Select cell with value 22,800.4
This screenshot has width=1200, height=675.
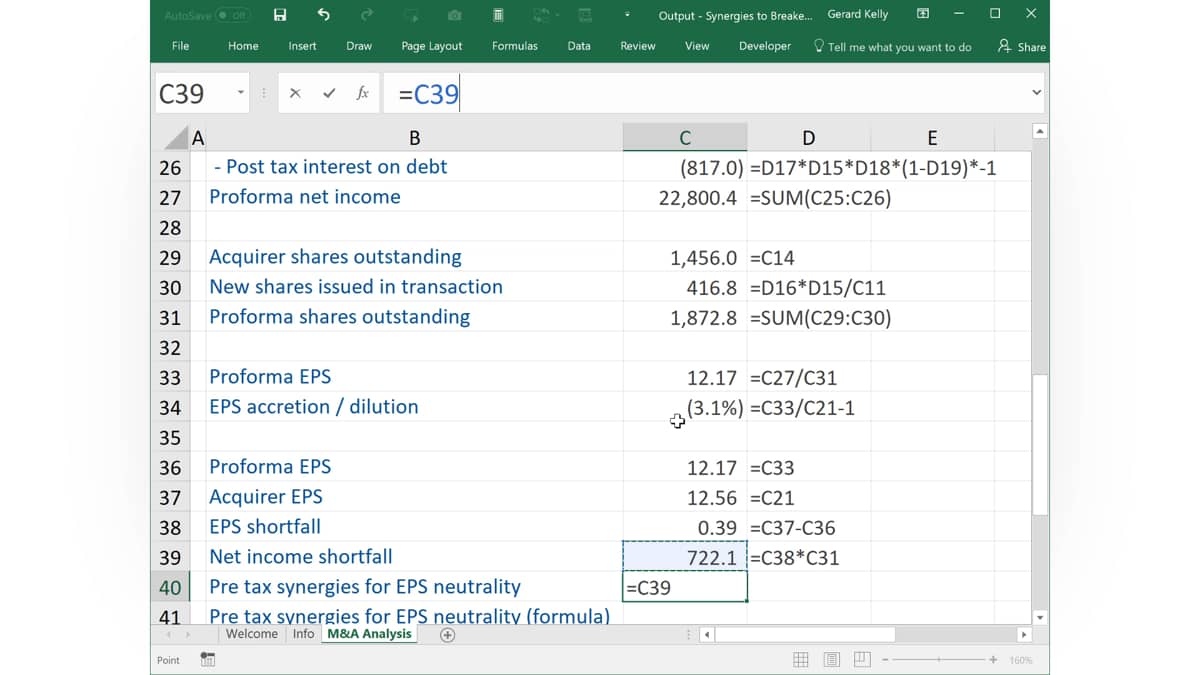pyautogui.click(x=685, y=197)
